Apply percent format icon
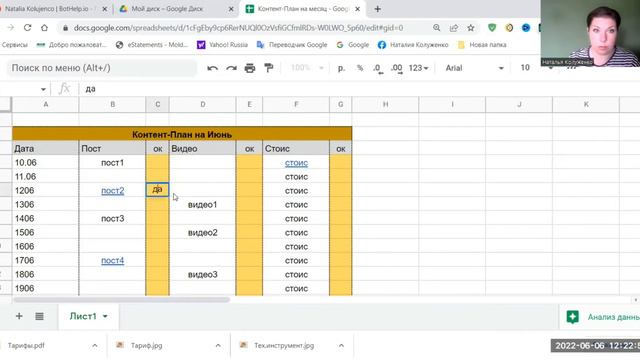The image size is (640, 360). (360, 68)
